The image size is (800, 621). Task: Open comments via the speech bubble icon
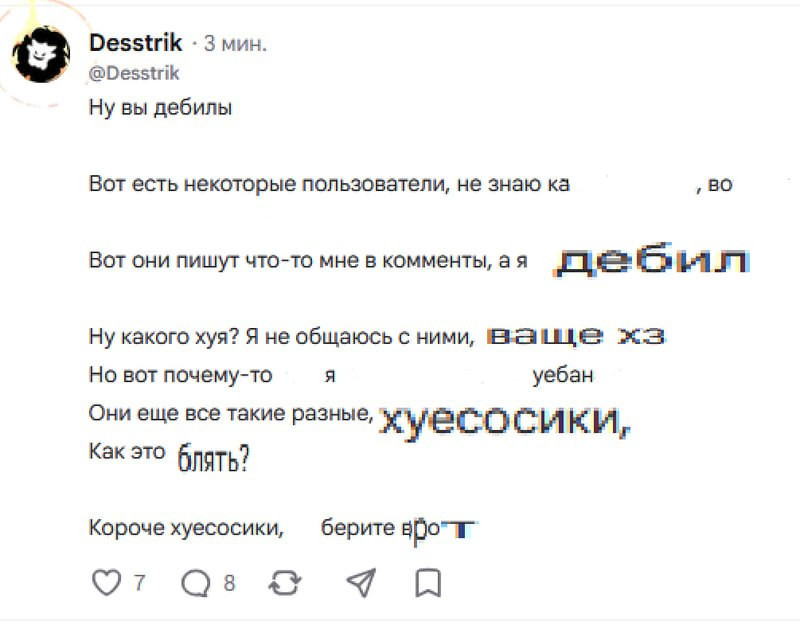point(196,583)
